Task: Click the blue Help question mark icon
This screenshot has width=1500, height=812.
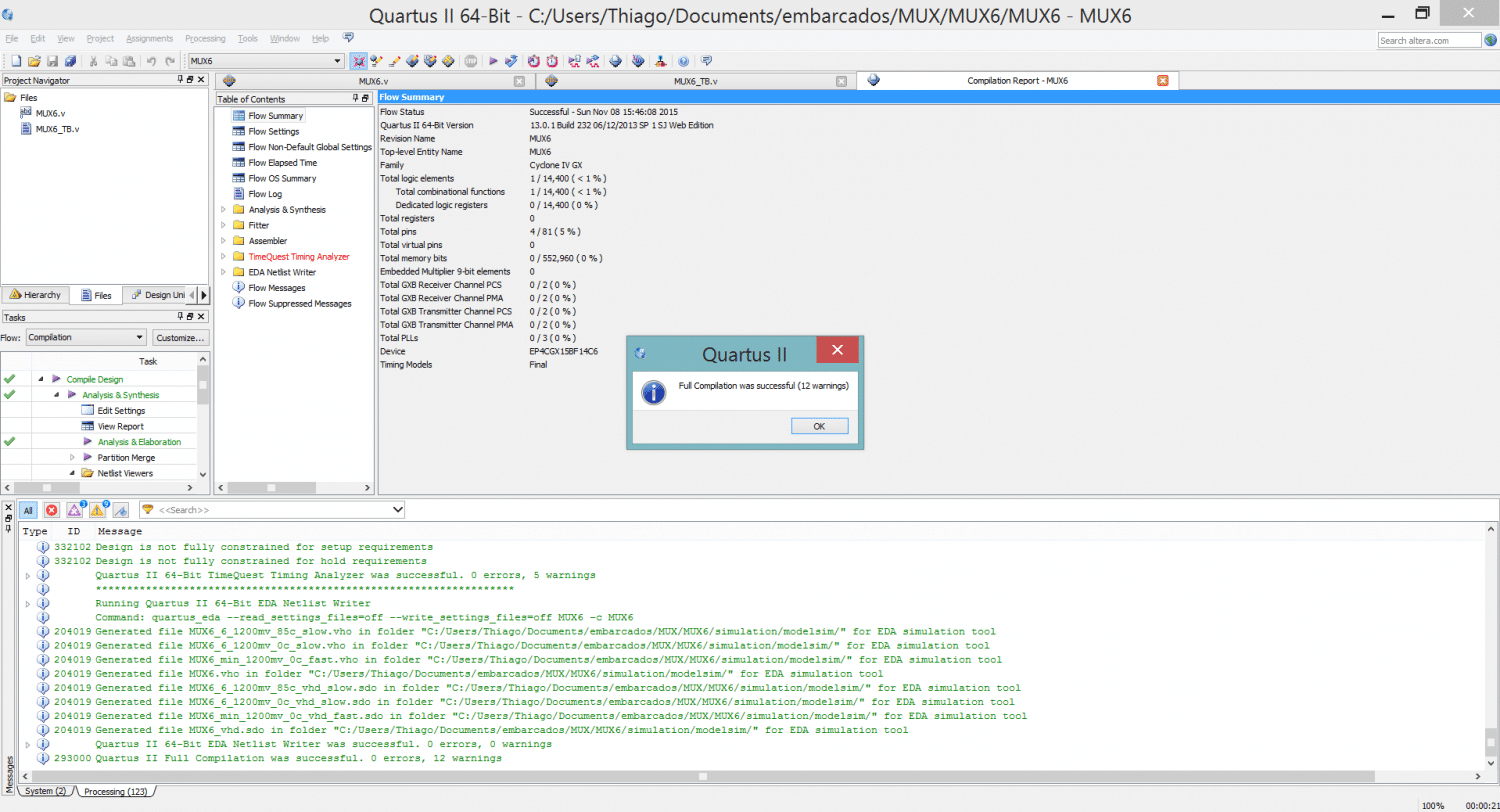Action: (x=683, y=61)
